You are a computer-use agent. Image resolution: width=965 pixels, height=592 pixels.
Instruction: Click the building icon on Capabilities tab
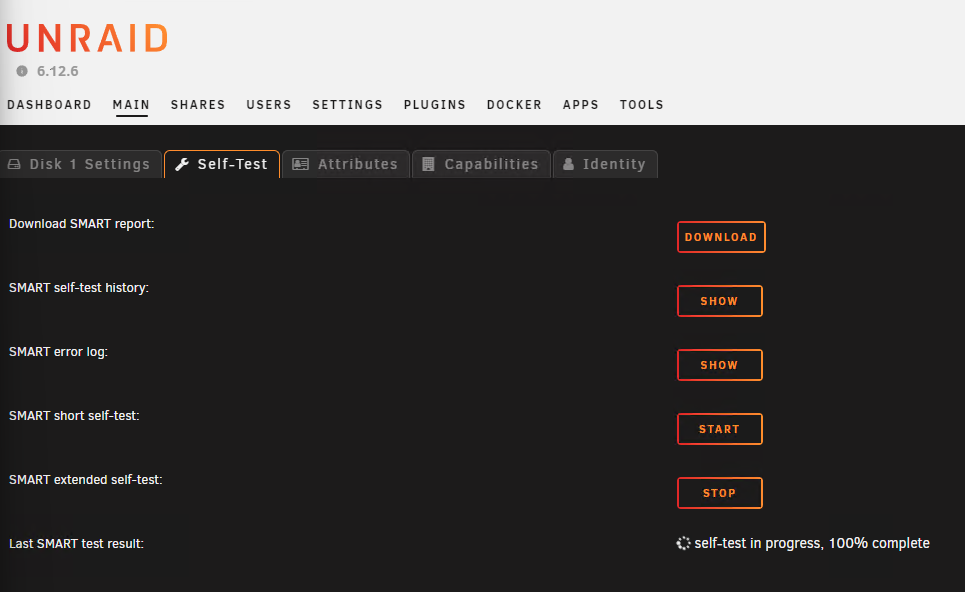coord(428,164)
